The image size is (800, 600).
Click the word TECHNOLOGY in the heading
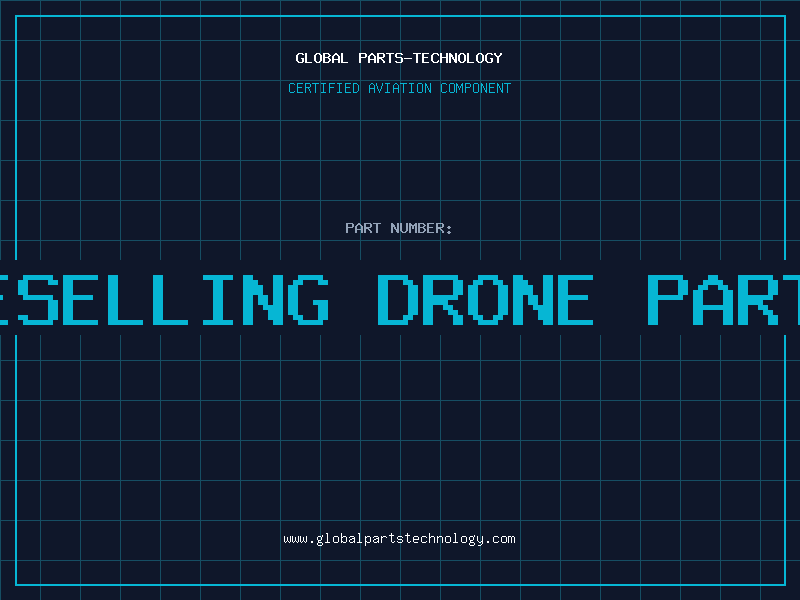[x=458, y=58]
